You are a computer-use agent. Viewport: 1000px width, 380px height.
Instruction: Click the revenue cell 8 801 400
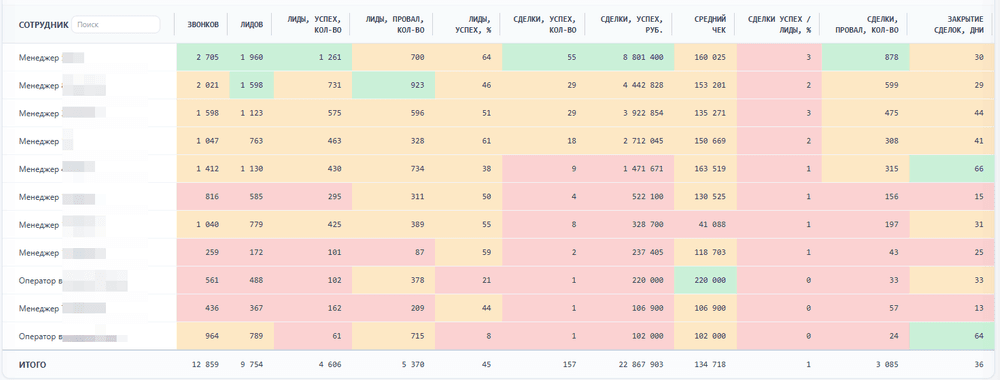coord(630,57)
